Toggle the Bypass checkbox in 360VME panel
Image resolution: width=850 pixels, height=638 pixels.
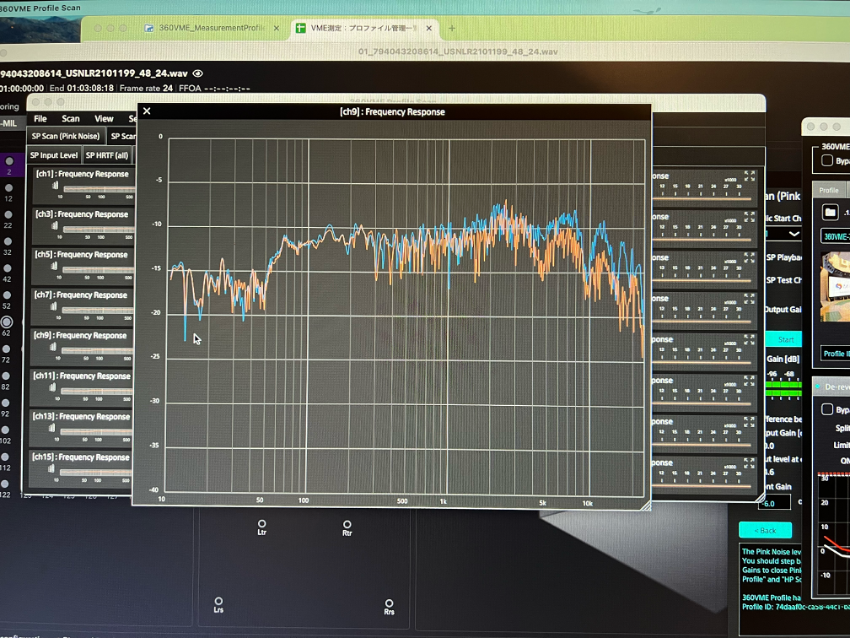[x=827, y=160]
